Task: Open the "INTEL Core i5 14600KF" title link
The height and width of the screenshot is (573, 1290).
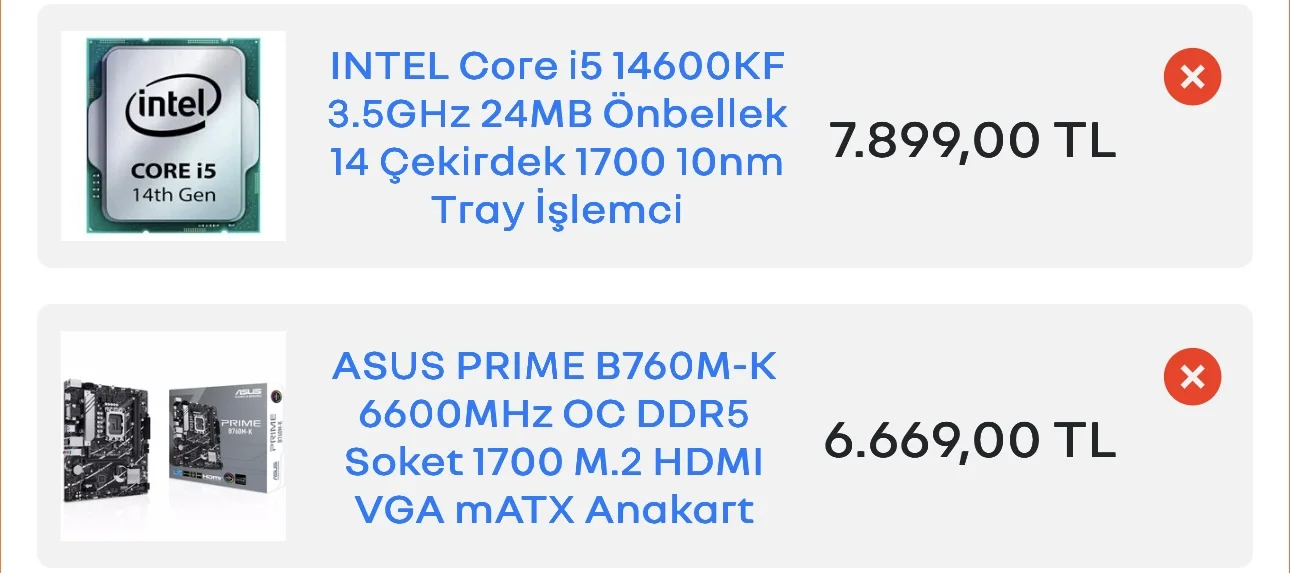Action: pyautogui.click(x=557, y=67)
